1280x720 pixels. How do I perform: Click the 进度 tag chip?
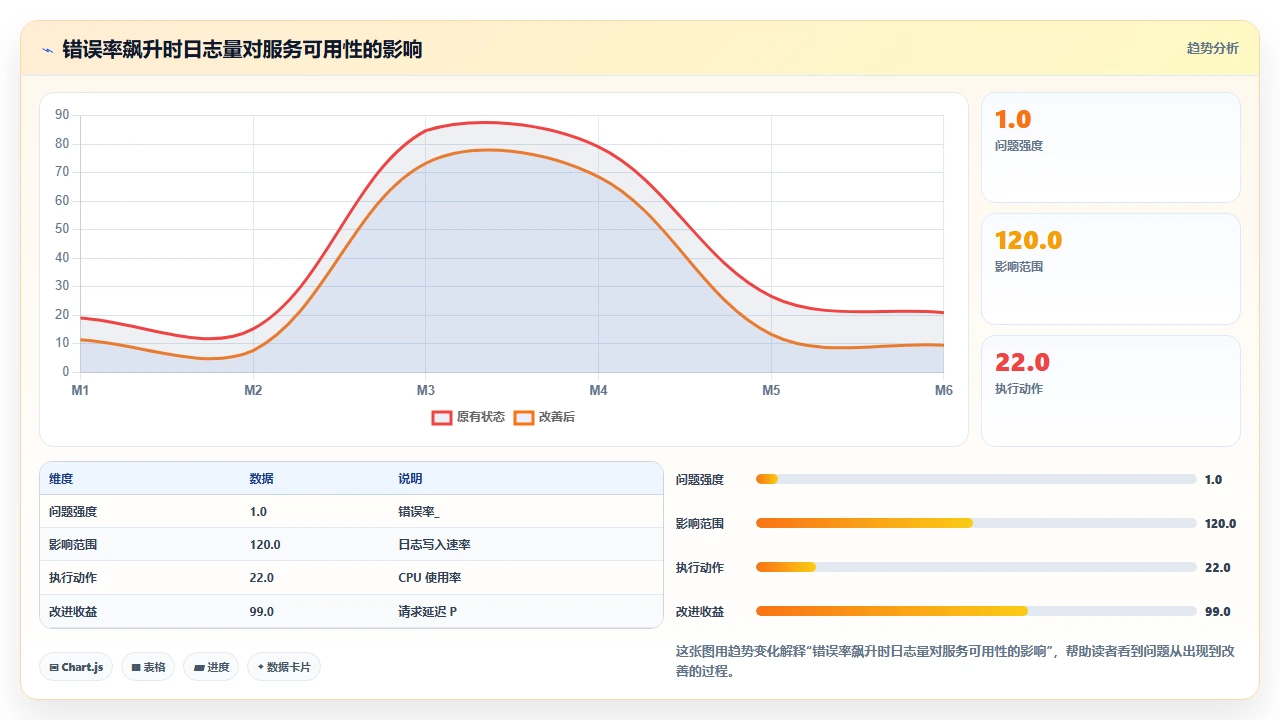click(x=211, y=667)
